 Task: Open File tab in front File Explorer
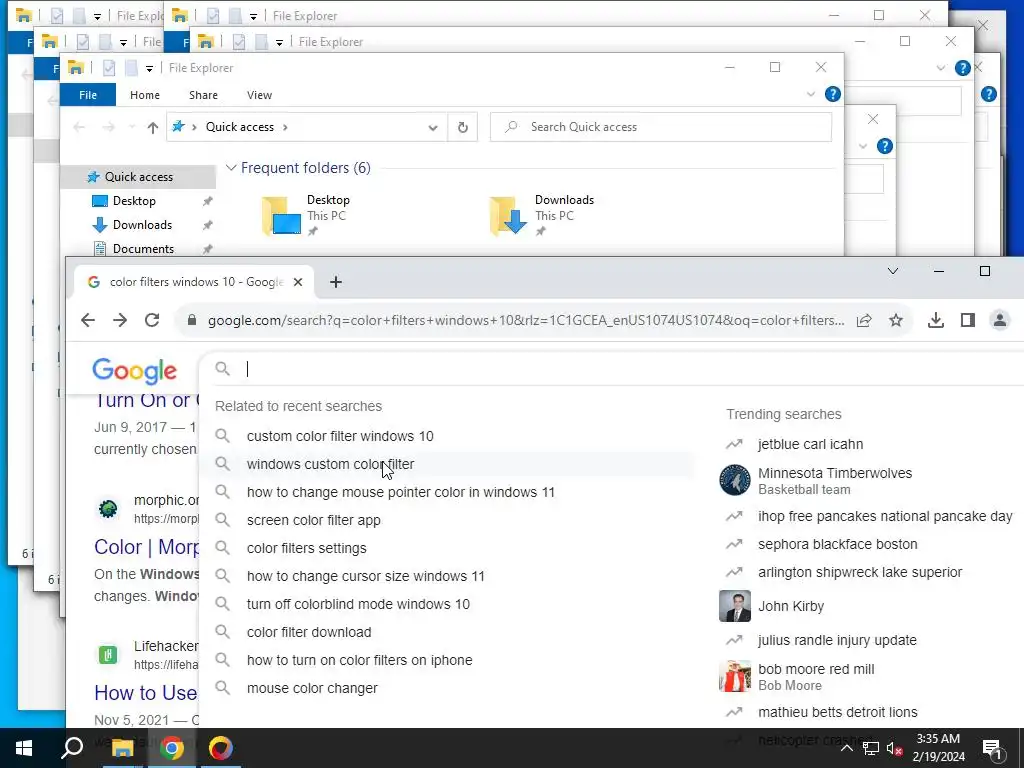88,95
